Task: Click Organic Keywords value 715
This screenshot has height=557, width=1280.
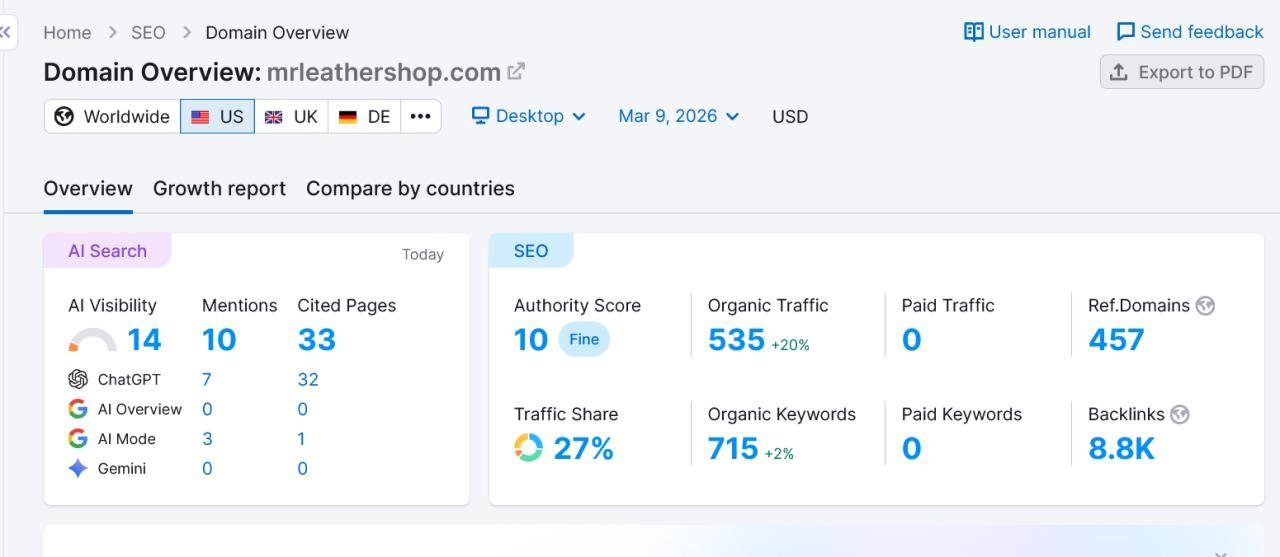Action: pyautogui.click(x=733, y=448)
